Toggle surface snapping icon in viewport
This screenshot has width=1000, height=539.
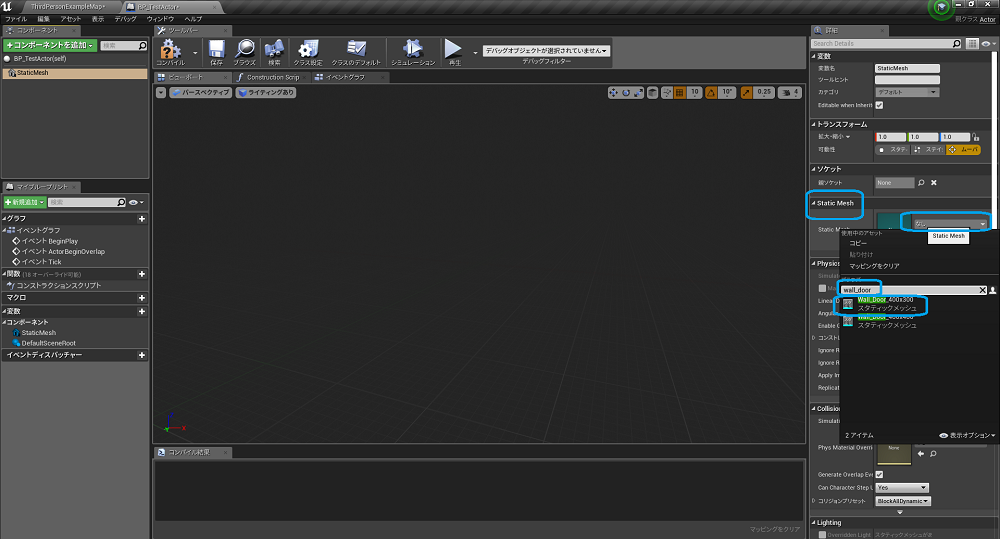pos(667,92)
